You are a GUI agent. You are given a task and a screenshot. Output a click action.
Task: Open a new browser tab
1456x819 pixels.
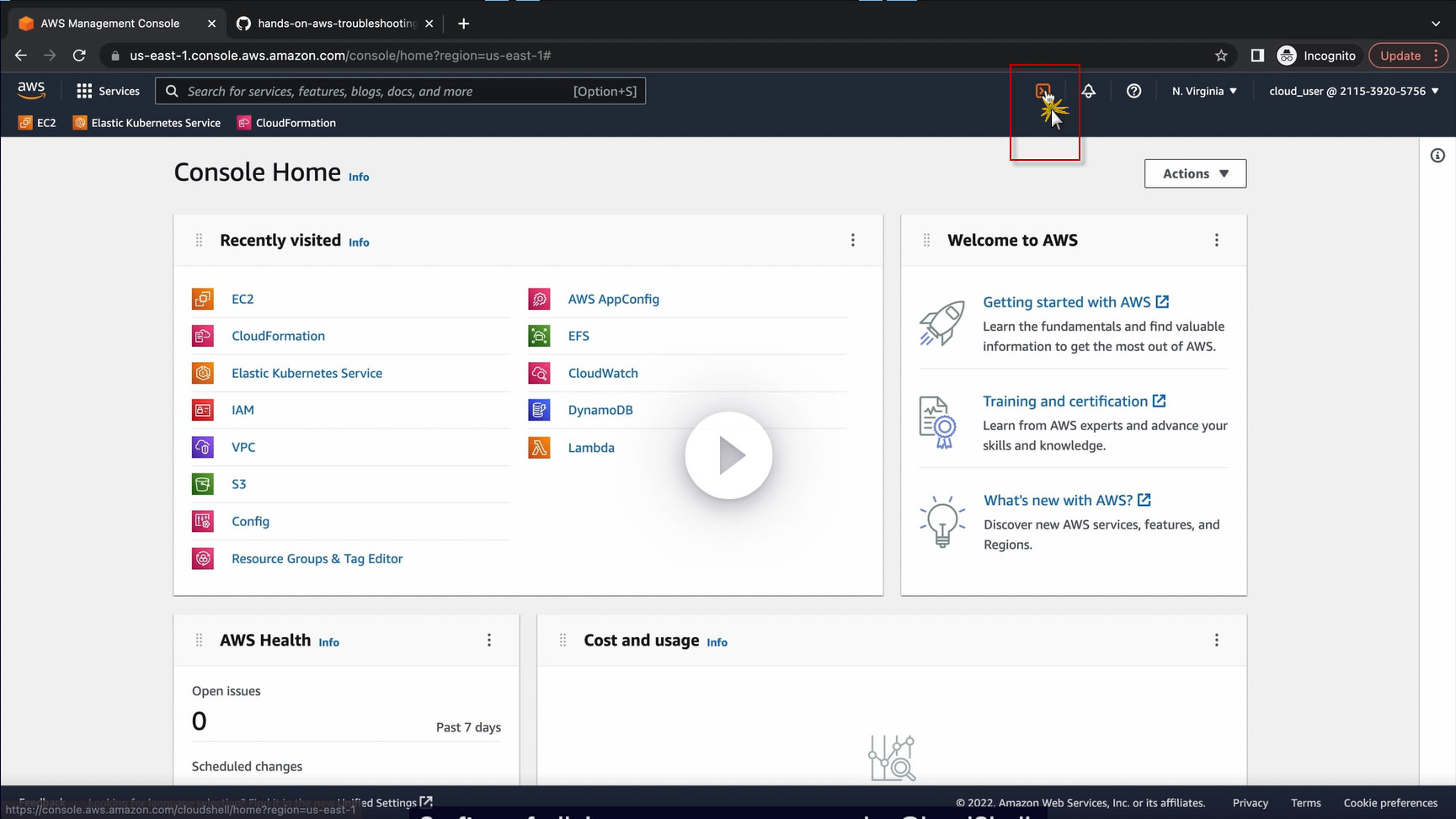(463, 24)
